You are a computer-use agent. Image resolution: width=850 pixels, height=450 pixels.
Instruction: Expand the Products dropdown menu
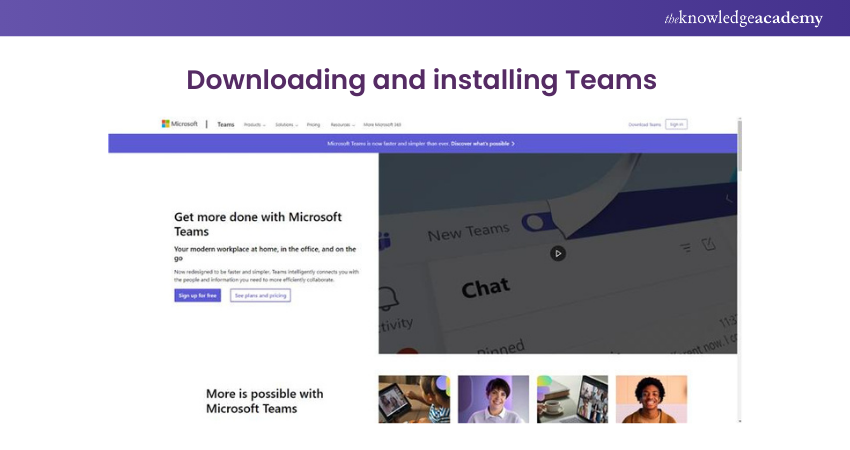tap(255, 125)
